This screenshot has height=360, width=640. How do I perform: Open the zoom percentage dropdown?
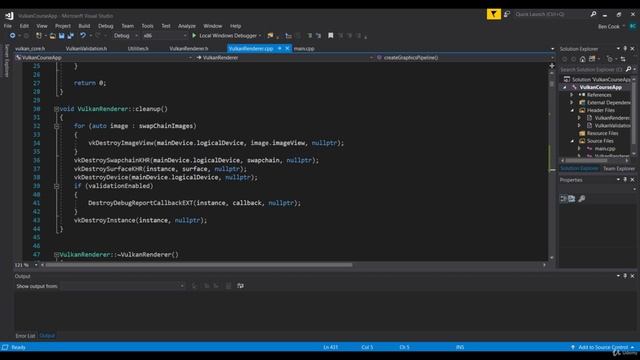[36, 265]
